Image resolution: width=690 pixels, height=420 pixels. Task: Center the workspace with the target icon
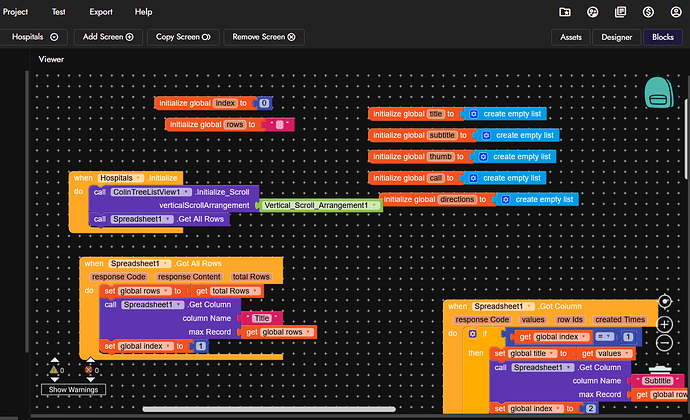pos(664,302)
